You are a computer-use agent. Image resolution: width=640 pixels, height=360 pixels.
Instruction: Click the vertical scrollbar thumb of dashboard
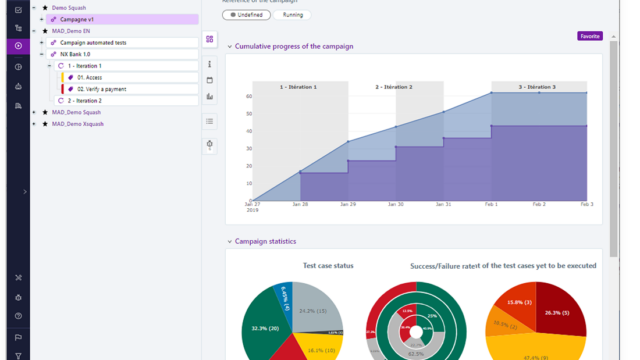pos(613,149)
